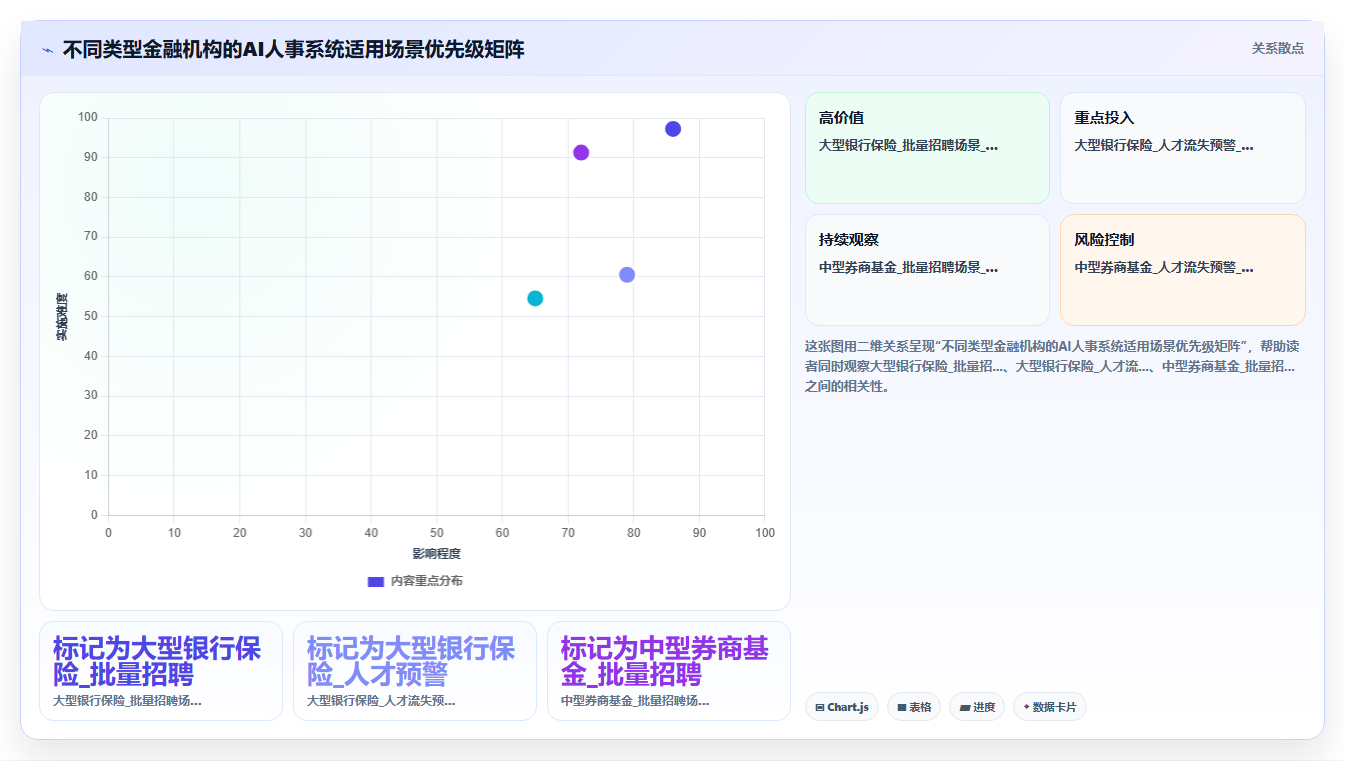1345x761 pixels.
Task: Click the description paragraph starting 这张图用二维关系
Action: pos(1055,366)
